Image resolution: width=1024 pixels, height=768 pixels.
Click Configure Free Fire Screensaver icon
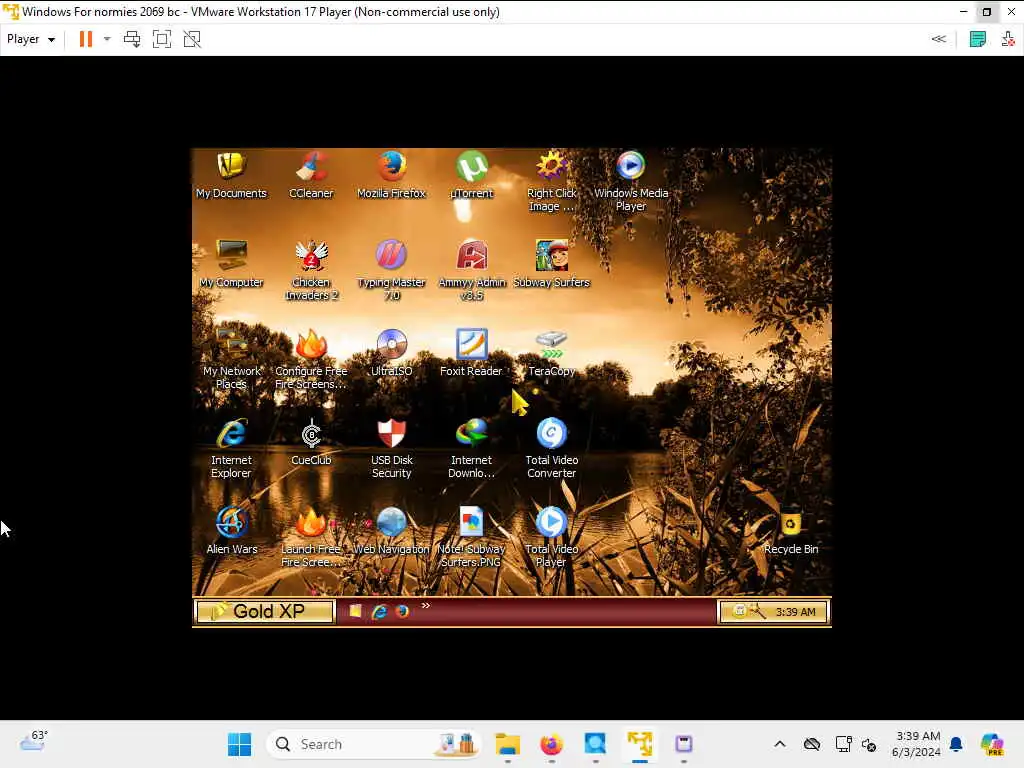pos(312,359)
